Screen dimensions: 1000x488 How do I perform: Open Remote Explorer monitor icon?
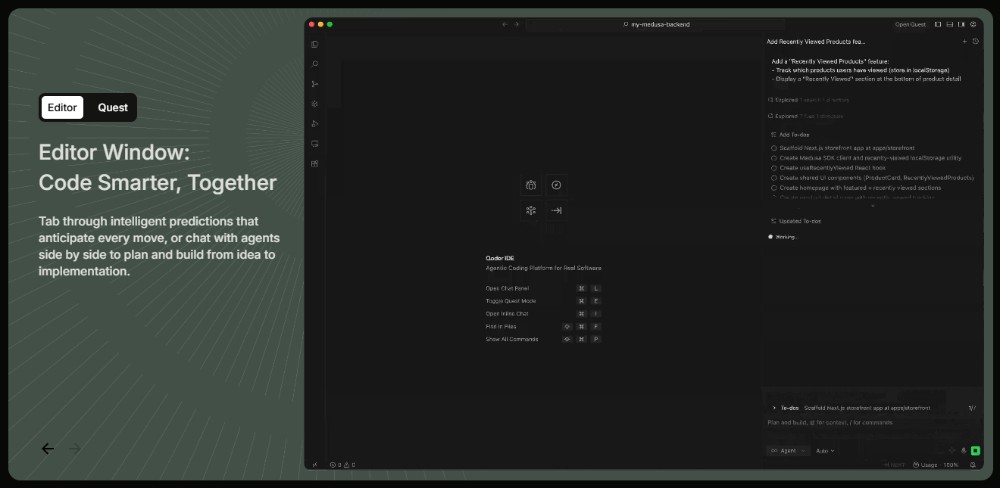(x=314, y=144)
